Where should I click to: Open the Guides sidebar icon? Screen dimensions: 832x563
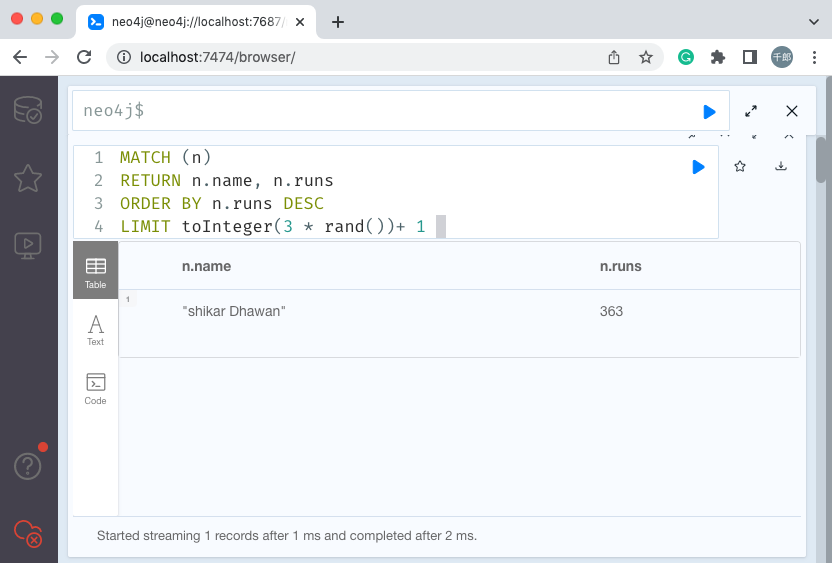click(x=28, y=246)
